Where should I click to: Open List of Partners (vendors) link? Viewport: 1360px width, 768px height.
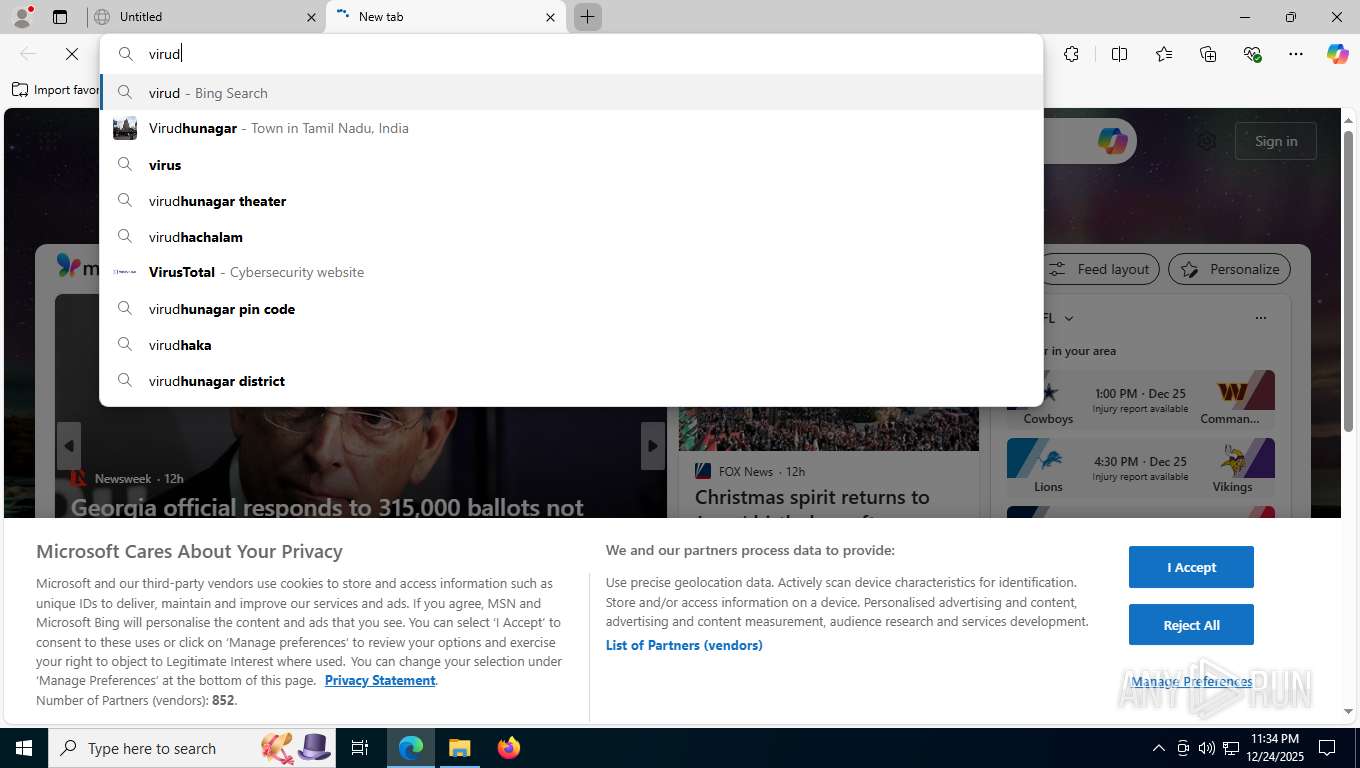click(684, 645)
